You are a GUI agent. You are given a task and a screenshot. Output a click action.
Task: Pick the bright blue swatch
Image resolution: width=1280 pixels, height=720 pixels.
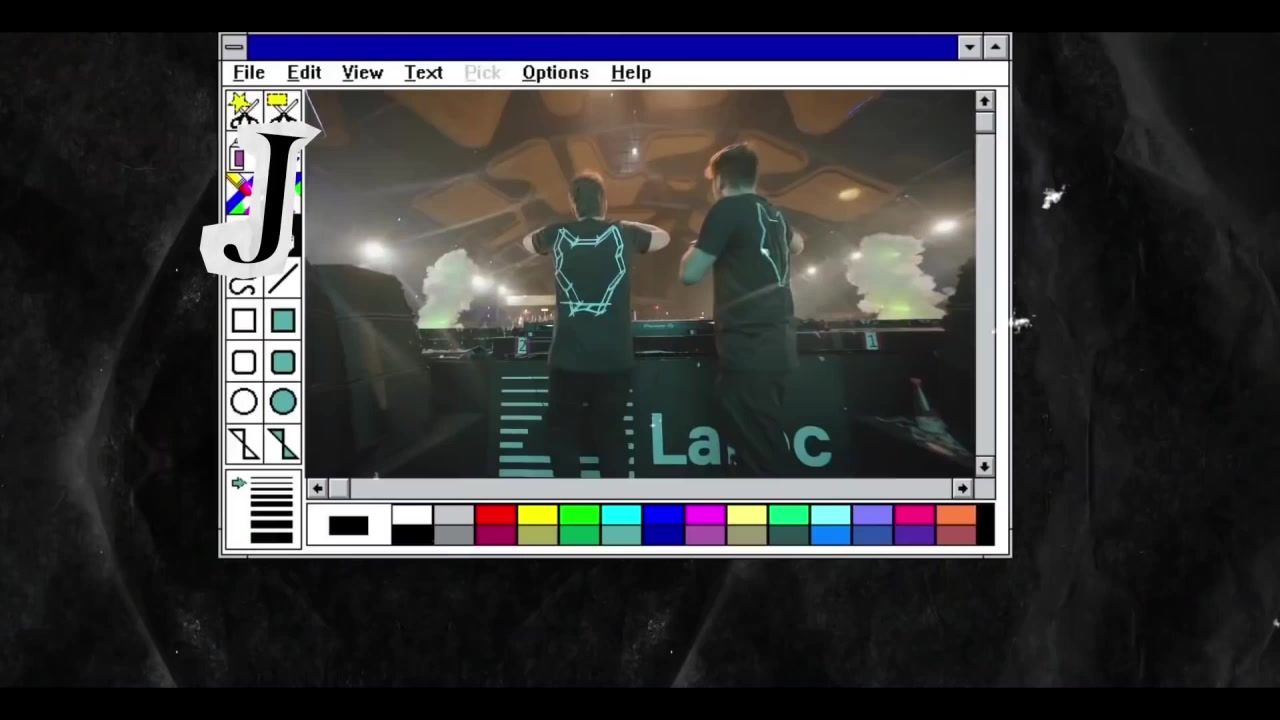[x=663, y=515]
